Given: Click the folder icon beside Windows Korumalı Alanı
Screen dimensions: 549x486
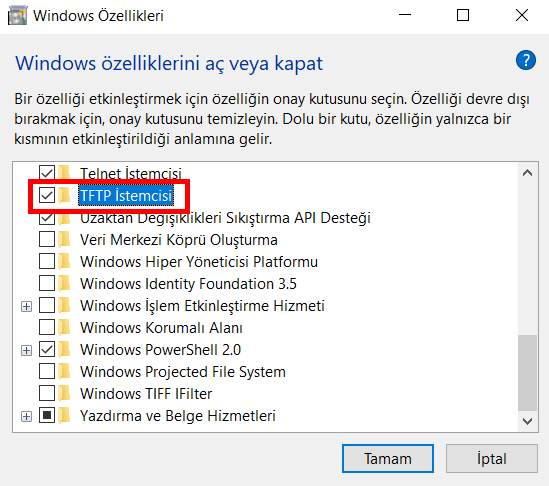Looking at the screenshot, I should (x=64, y=327).
